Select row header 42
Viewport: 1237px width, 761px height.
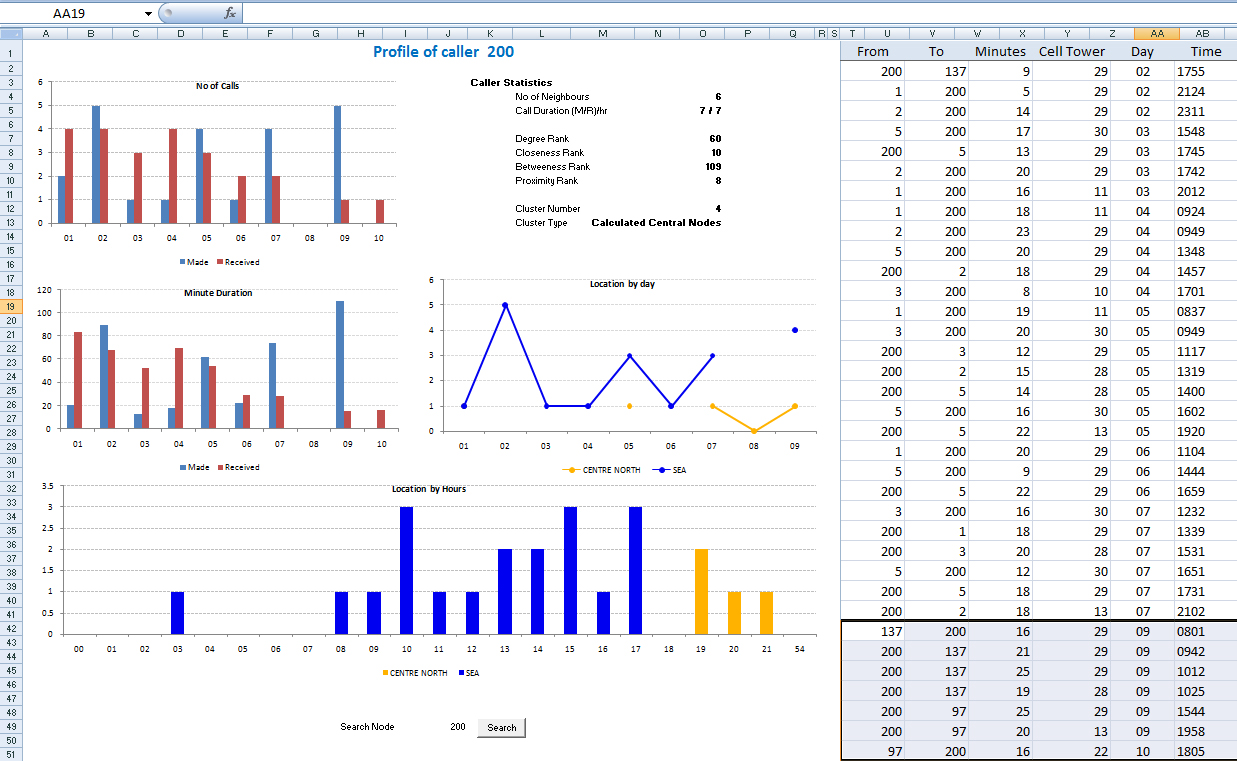[11, 628]
